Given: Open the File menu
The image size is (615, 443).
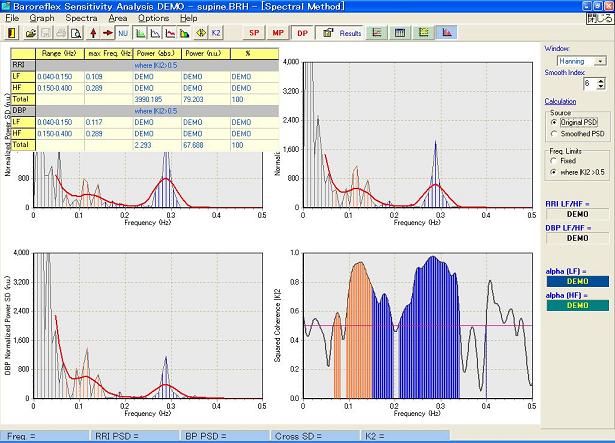Looking at the screenshot, I should 12,18.
